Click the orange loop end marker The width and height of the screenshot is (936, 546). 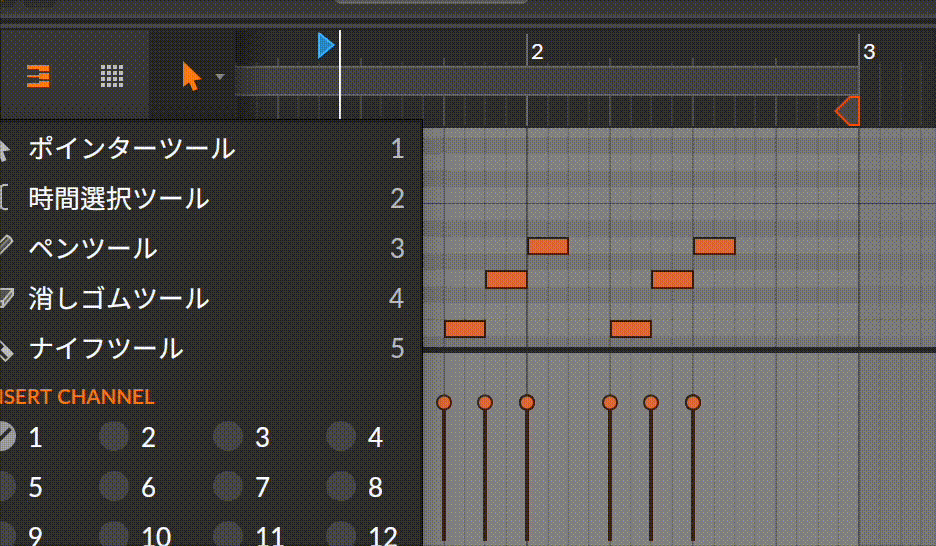[x=848, y=111]
